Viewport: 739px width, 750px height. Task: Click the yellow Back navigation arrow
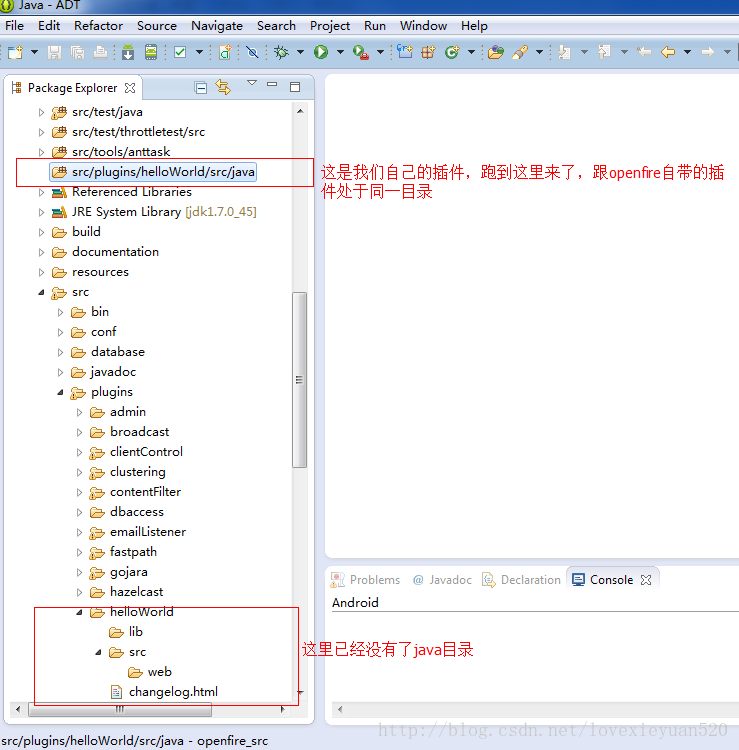tap(668, 52)
